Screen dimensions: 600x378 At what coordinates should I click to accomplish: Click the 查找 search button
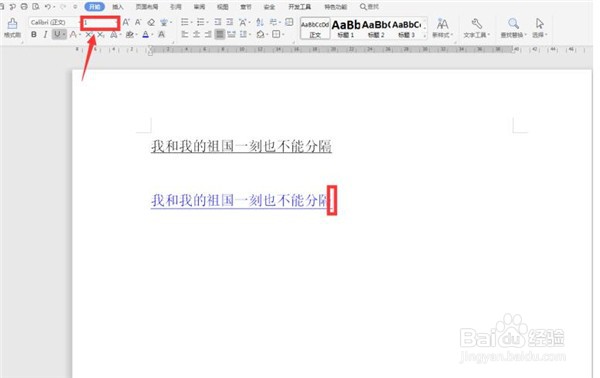tap(369, 7)
